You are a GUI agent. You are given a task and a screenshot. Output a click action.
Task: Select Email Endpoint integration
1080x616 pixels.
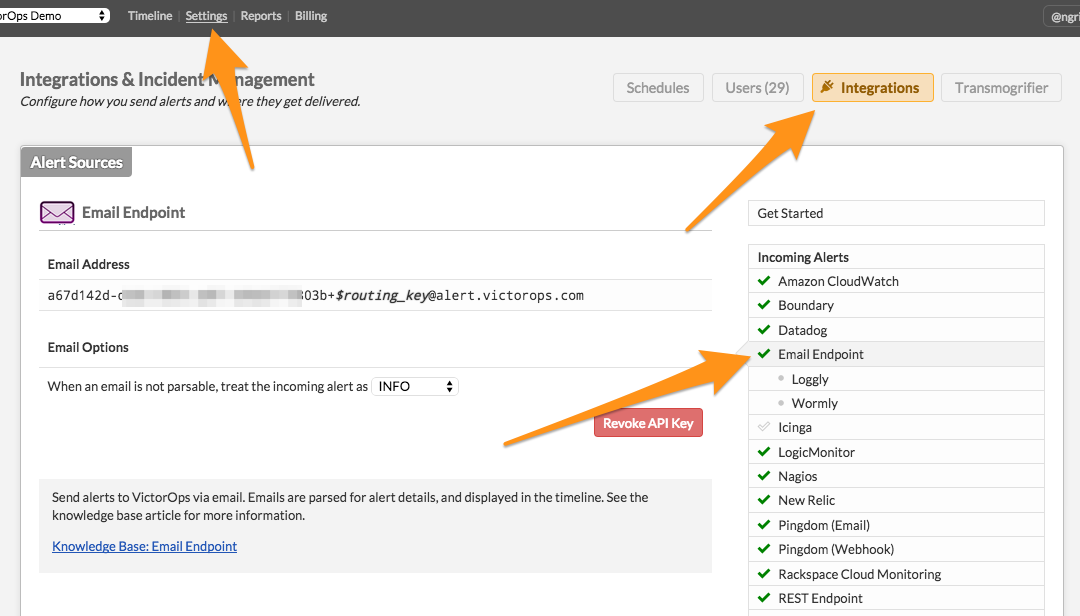pos(896,354)
